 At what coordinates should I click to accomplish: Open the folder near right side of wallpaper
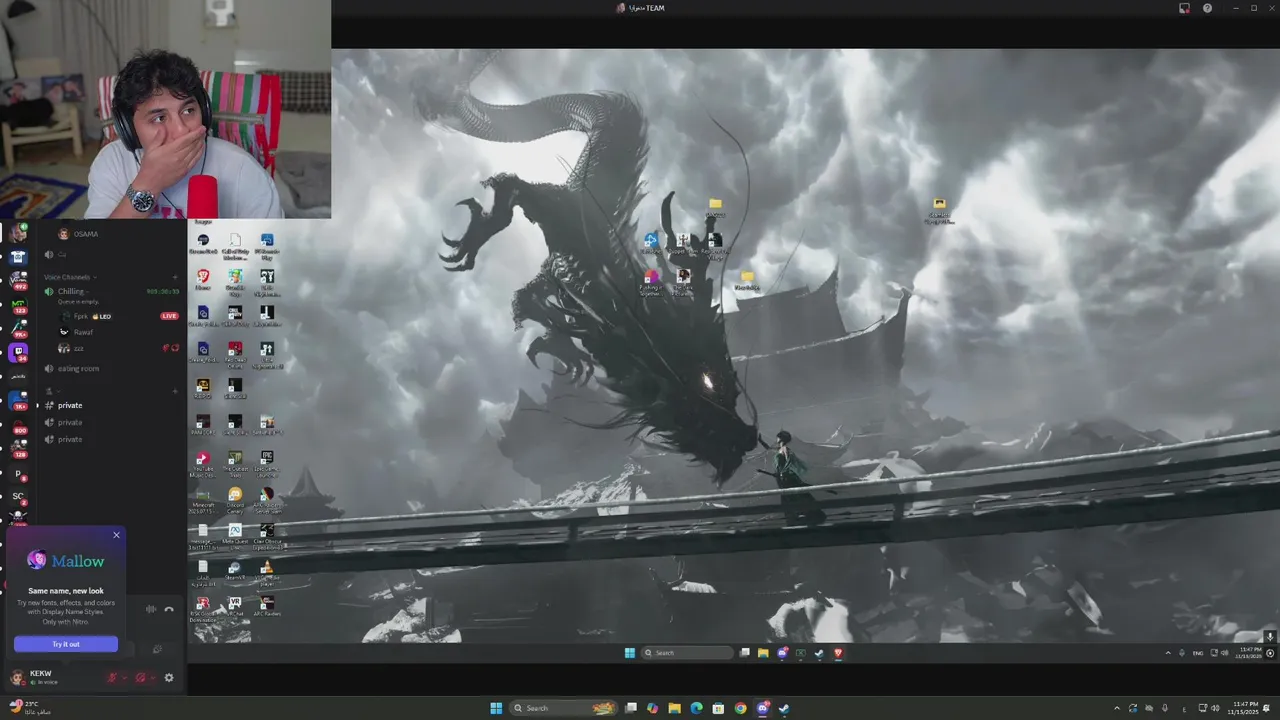tap(939, 208)
